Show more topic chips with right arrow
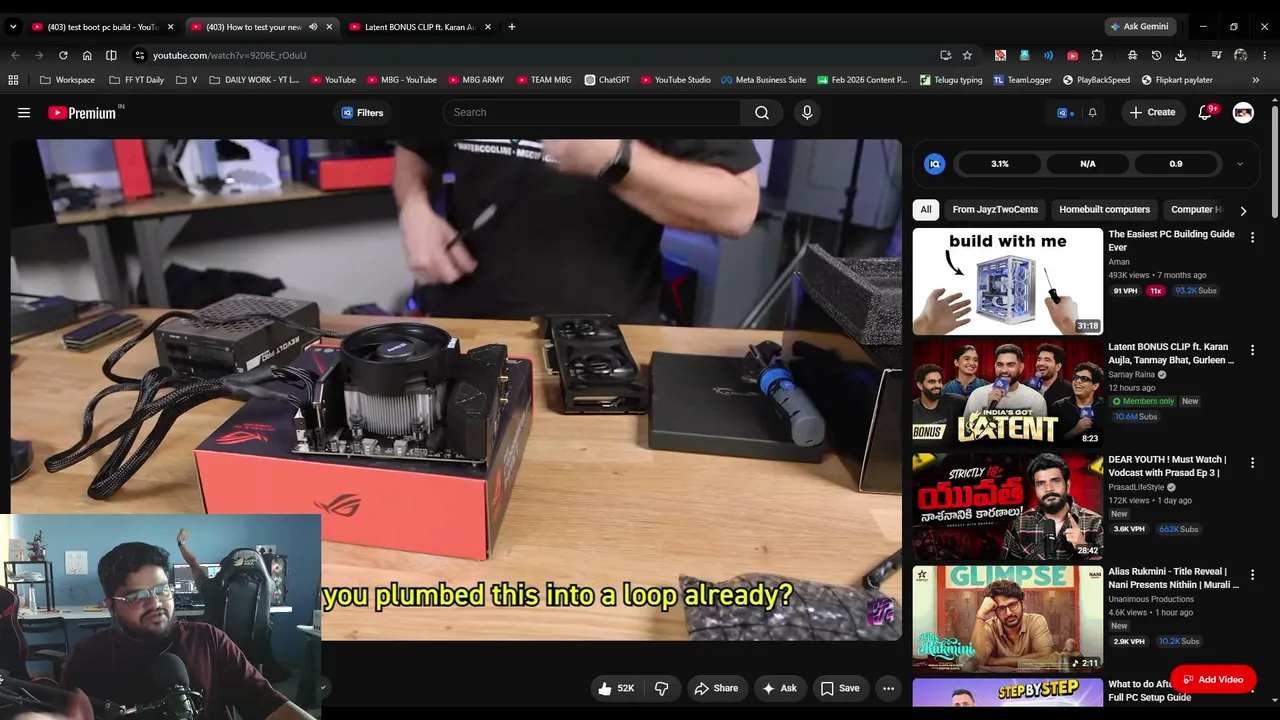The width and height of the screenshot is (1280, 720). [x=1243, y=210]
